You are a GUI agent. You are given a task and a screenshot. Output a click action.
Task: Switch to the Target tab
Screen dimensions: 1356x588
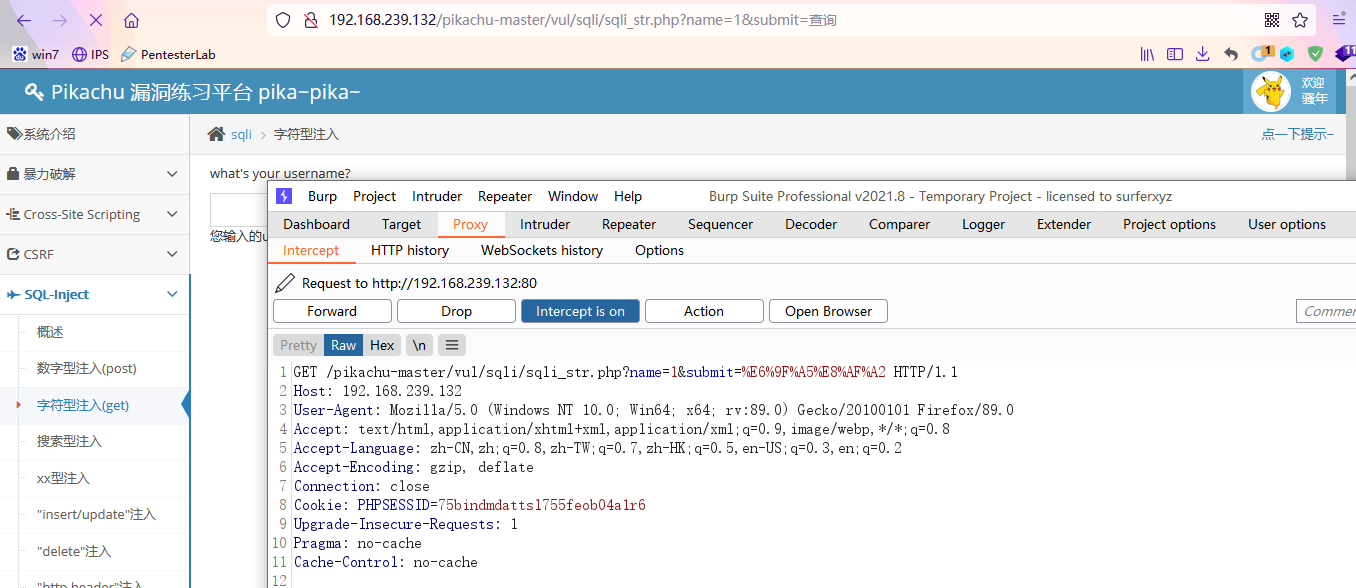pyautogui.click(x=401, y=224)
